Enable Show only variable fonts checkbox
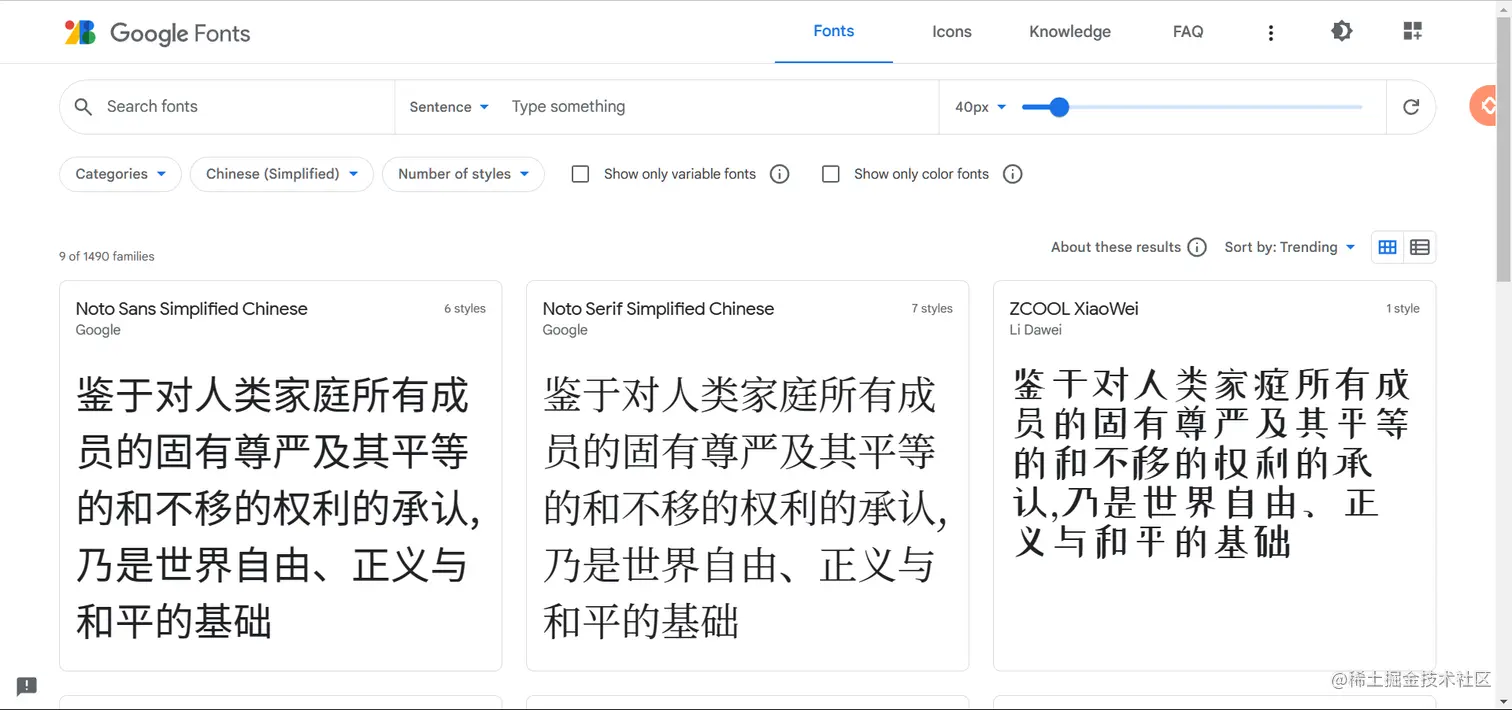 [580, 174]
